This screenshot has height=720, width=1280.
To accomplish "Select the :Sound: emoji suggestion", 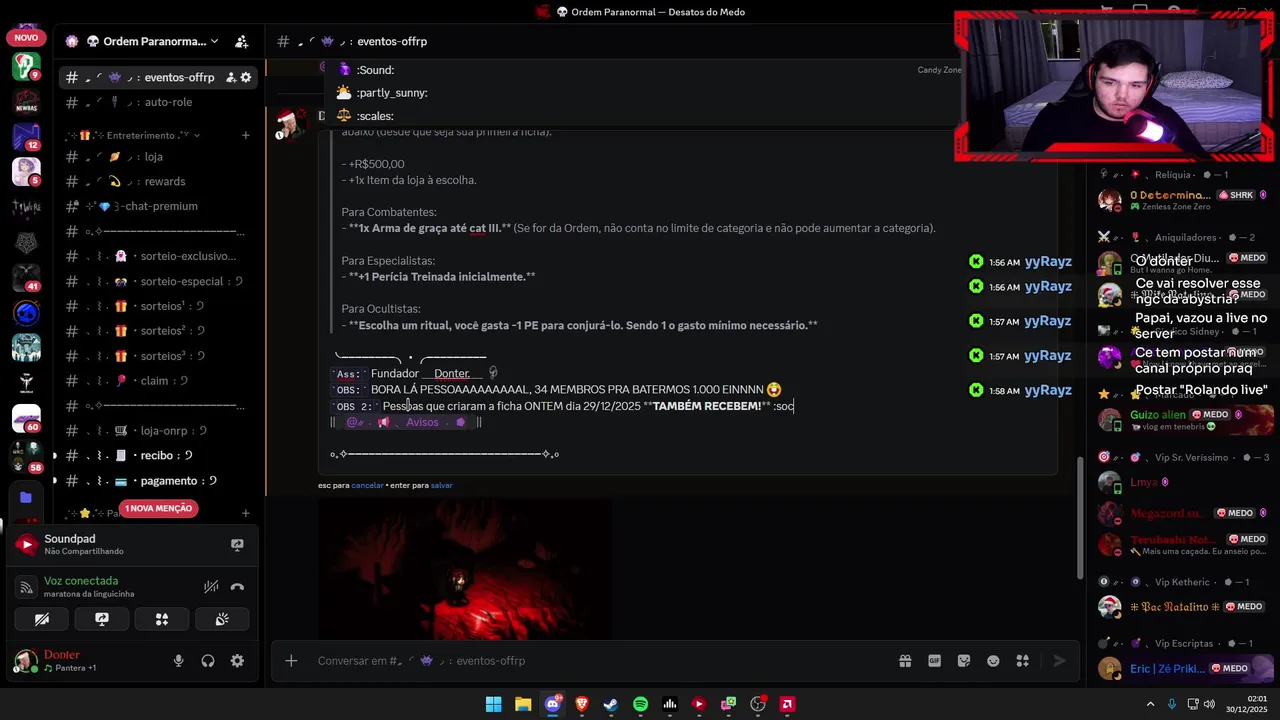I will tap(640, 70).
